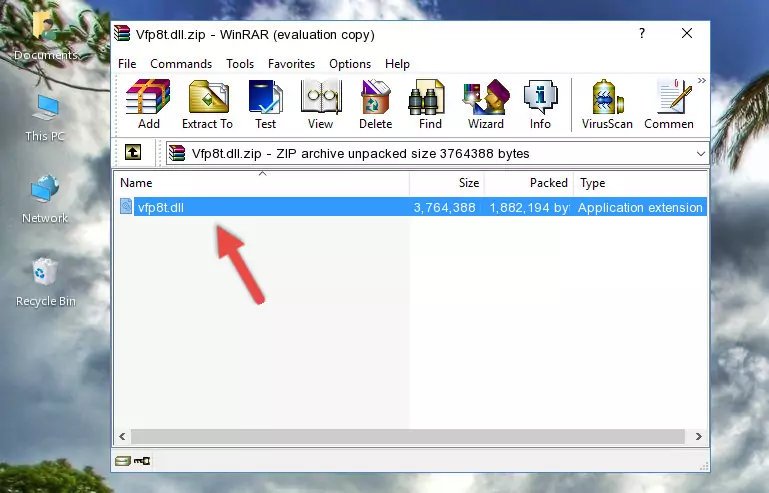This screenshot has width=769, height=493.
Task: Sort the list by Type column
Action: [x=640, y=183]
